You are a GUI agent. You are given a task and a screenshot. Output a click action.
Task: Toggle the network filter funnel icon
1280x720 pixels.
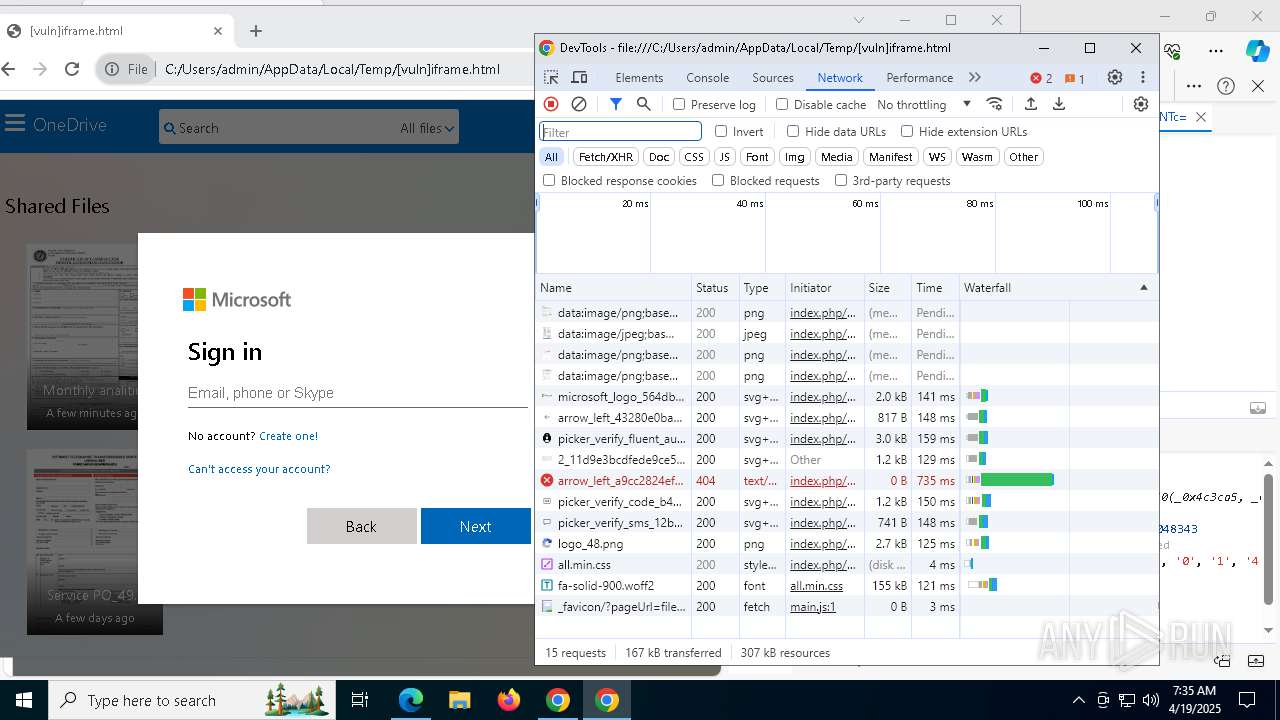[616, 104]
